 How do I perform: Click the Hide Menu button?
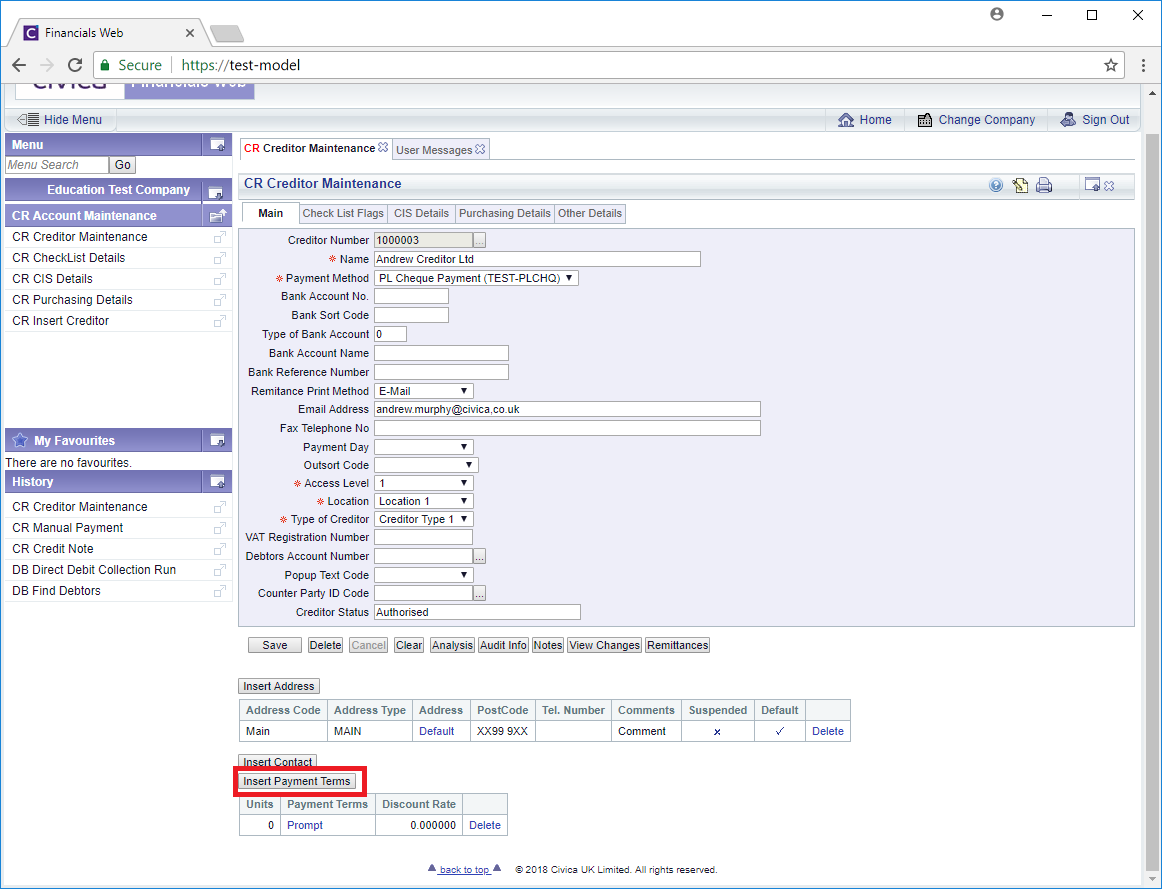60,119
